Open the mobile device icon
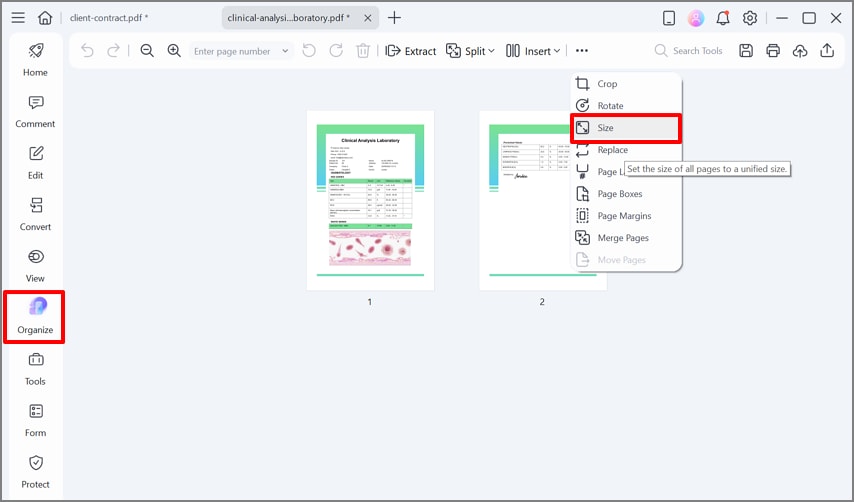This screenshot has height=502, width=854. tap(669, 18)
